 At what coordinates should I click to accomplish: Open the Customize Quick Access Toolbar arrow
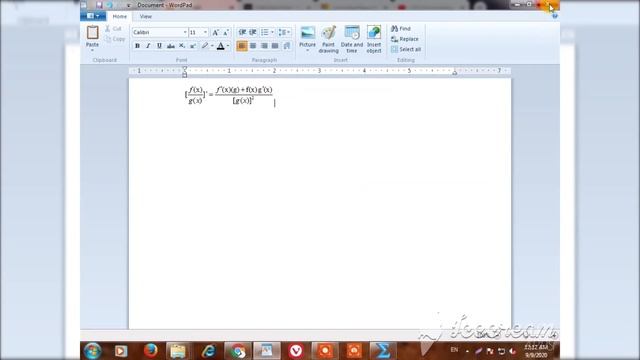point(129,5)
